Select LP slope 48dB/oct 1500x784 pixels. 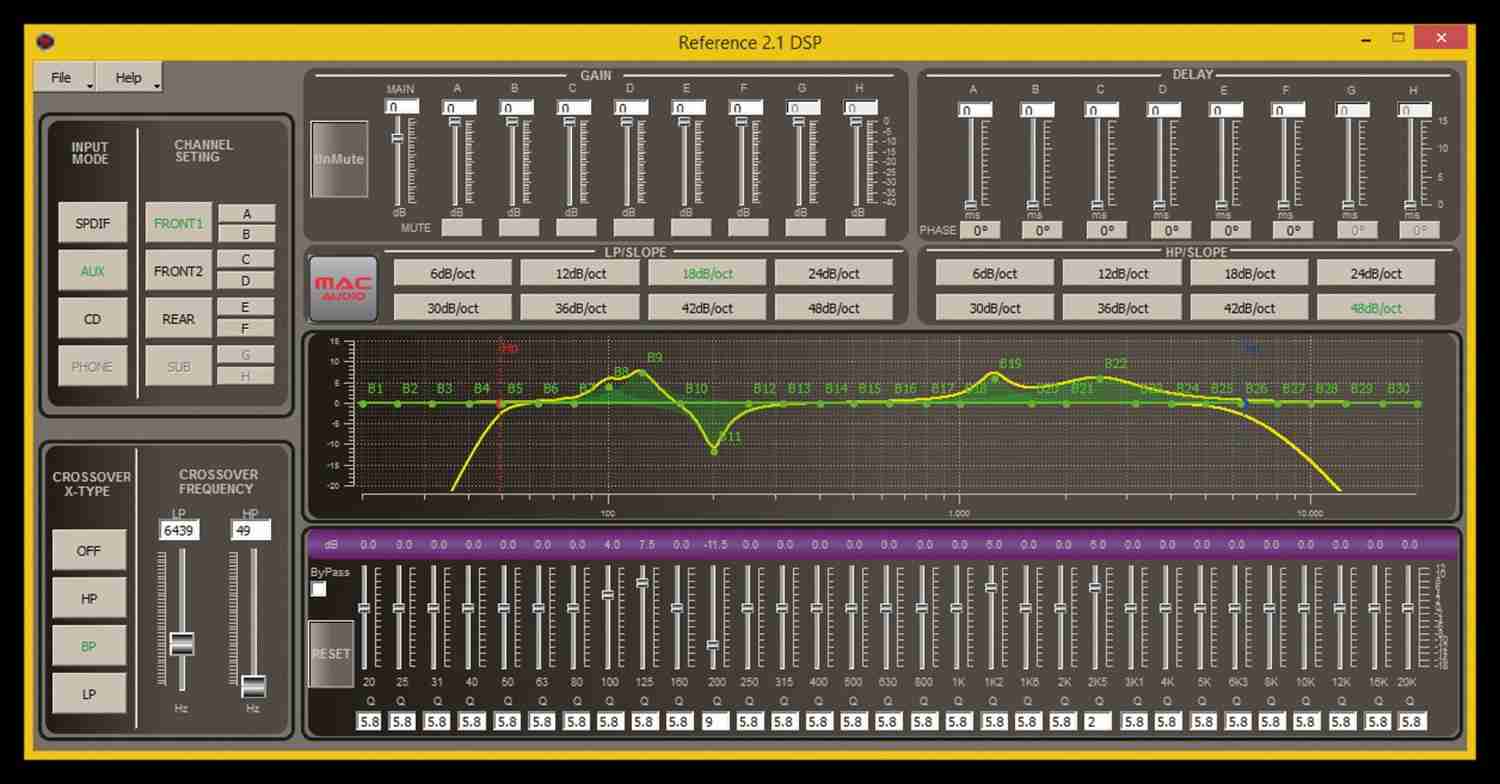coord(834,308)
